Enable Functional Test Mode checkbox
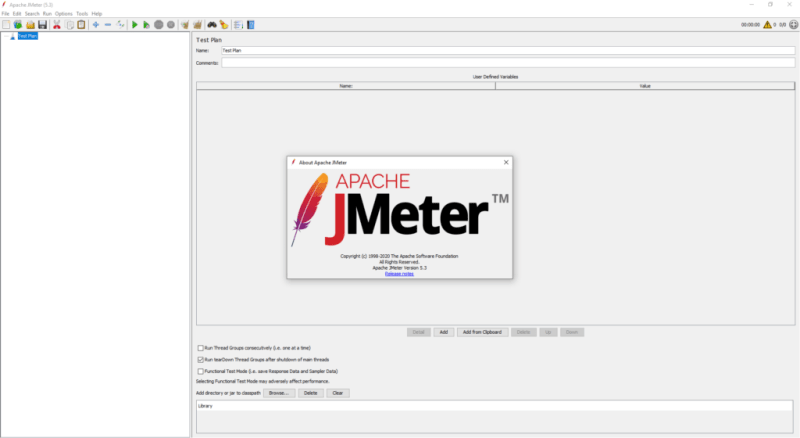The image size is (800, 438). pos(201,372)
